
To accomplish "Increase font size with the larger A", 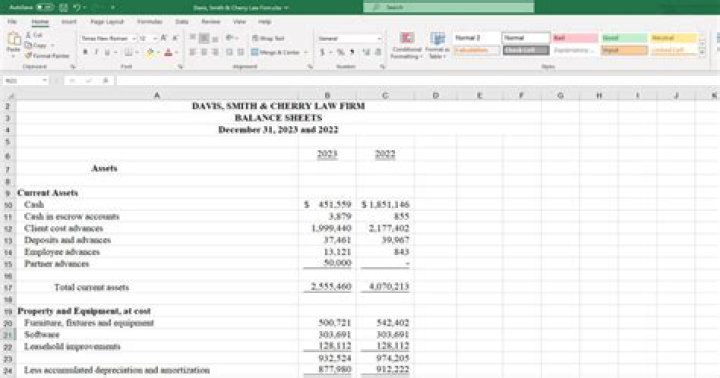I will 164,38.
